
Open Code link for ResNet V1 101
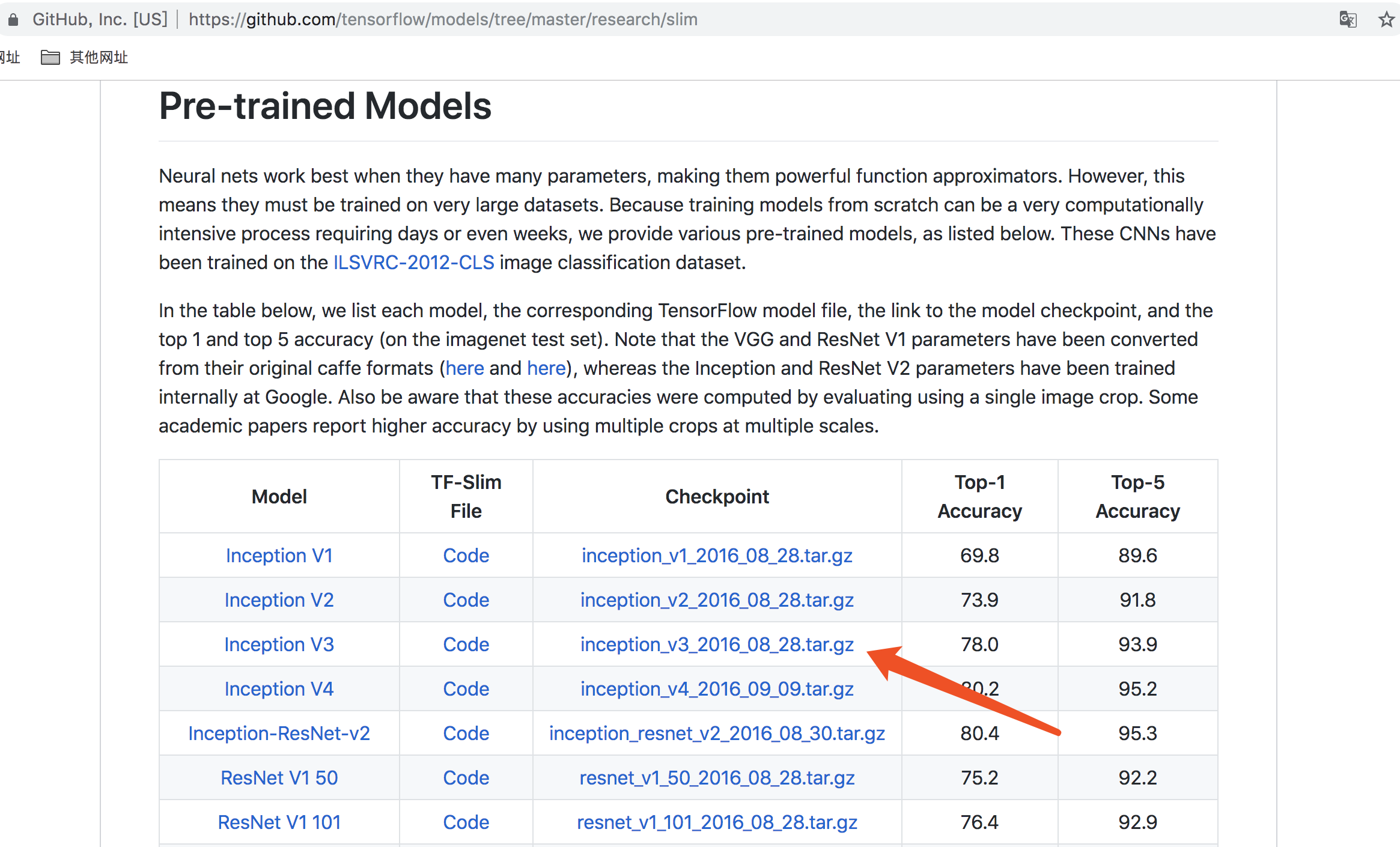pyautogui.click(x=466, y=822)
